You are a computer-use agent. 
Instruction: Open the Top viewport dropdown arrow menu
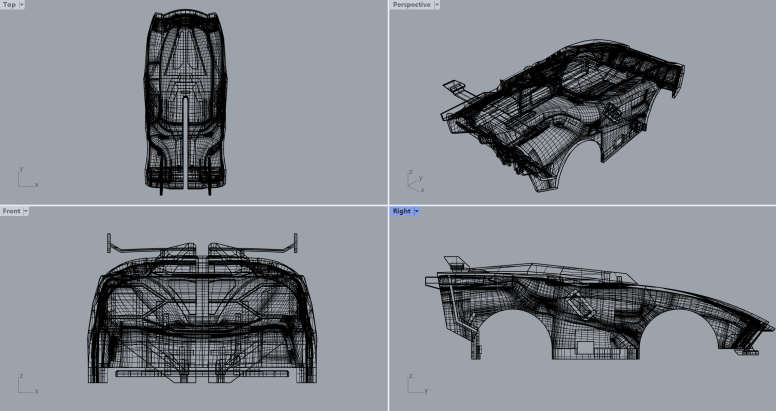tap(22, 5)
